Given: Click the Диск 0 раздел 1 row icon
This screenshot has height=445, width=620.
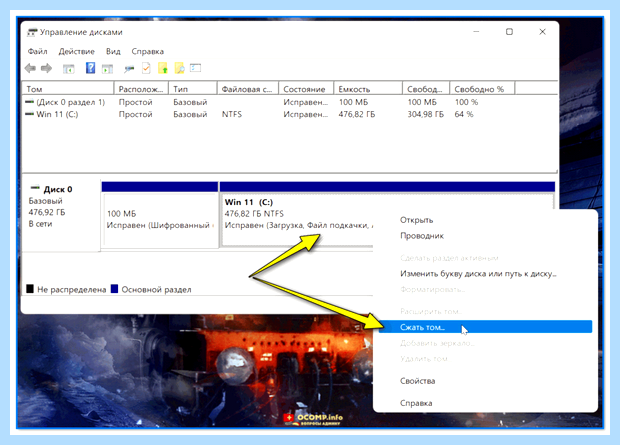Looking at the screenshot, I should pyautogui.click(x=29, y=102).
